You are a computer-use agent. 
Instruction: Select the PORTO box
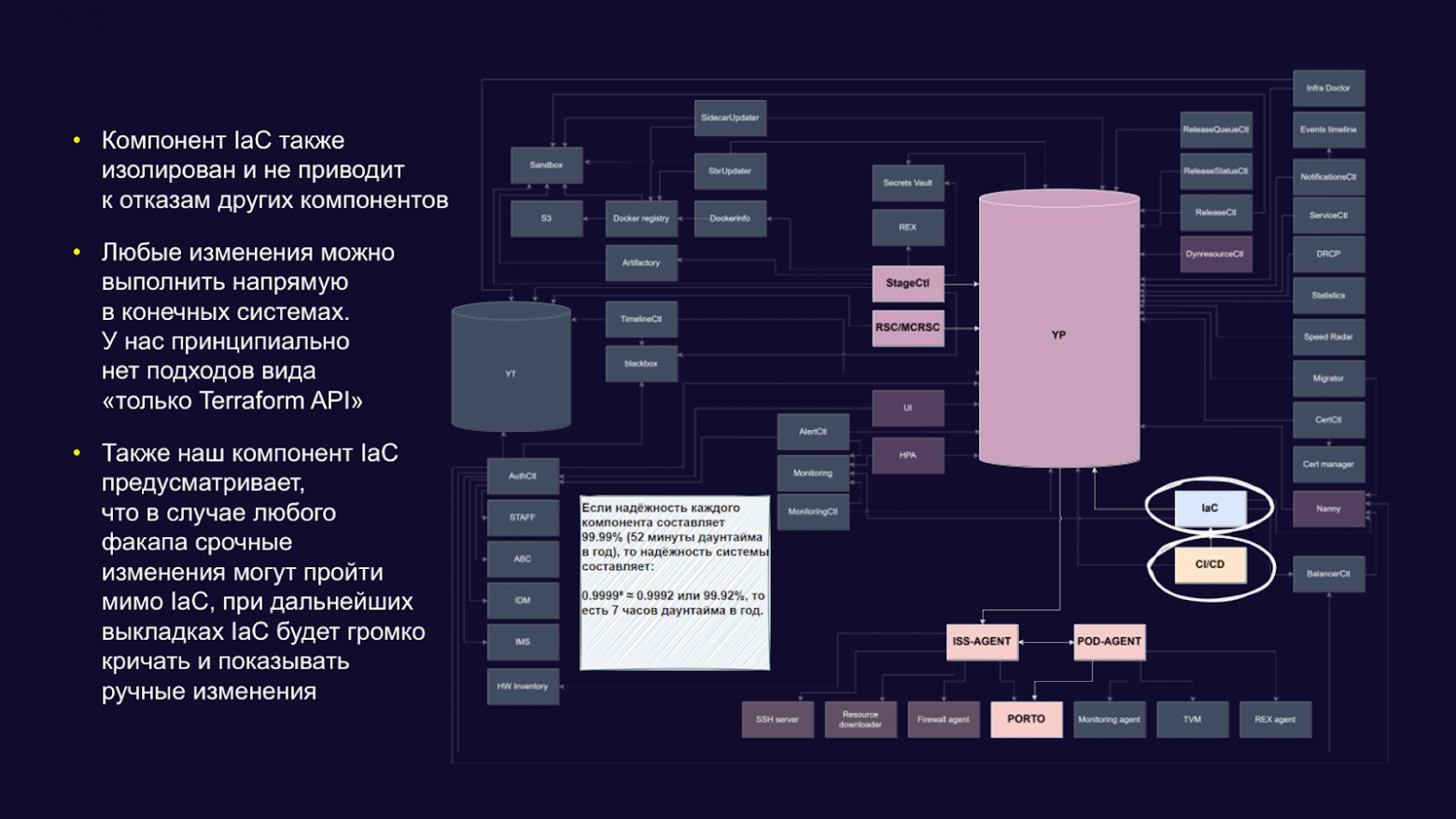click(1027, 720)
